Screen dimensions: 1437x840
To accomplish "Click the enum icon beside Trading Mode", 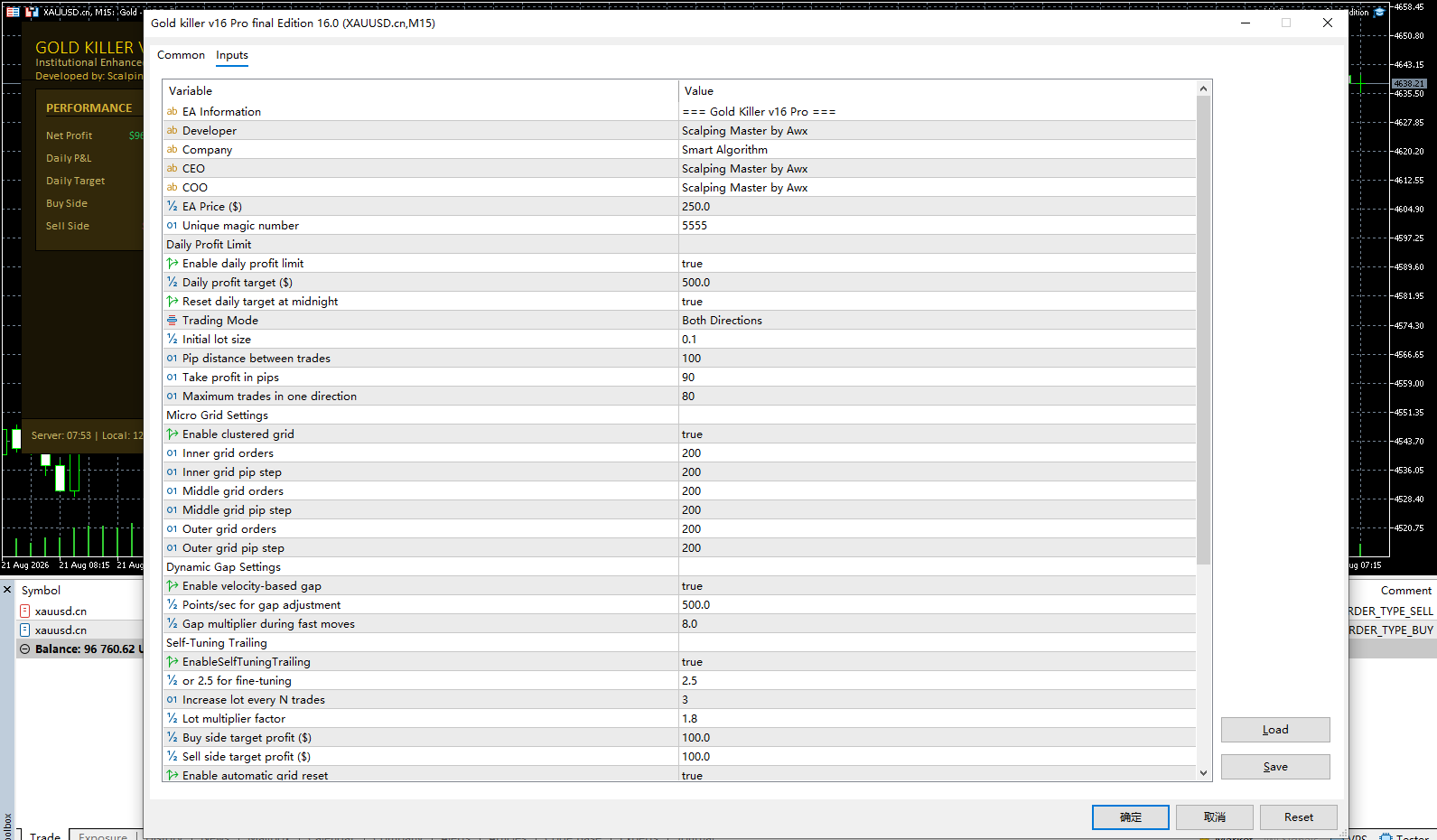I will click(172, 321).
